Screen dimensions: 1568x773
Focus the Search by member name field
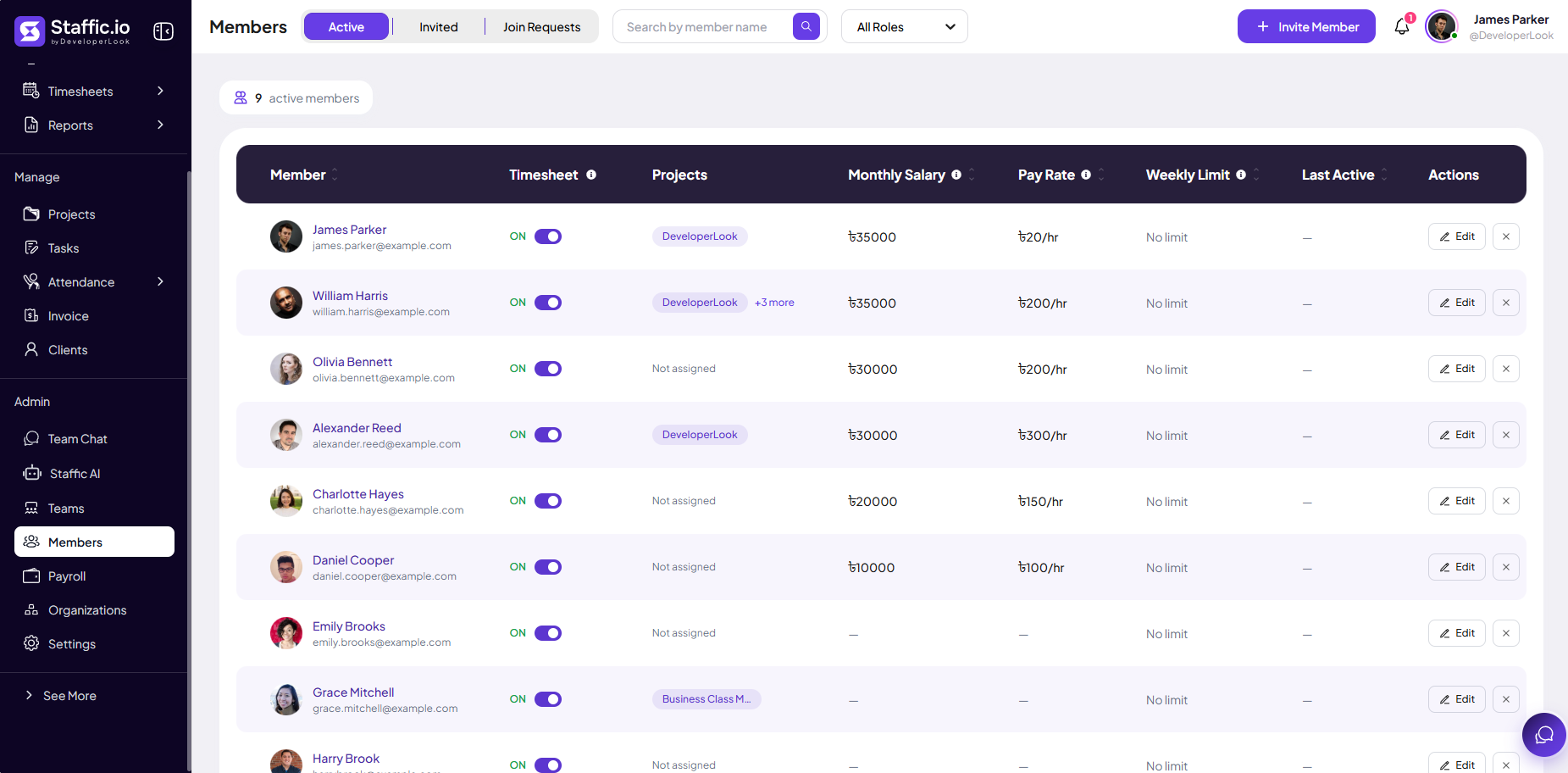pos(703,26)
